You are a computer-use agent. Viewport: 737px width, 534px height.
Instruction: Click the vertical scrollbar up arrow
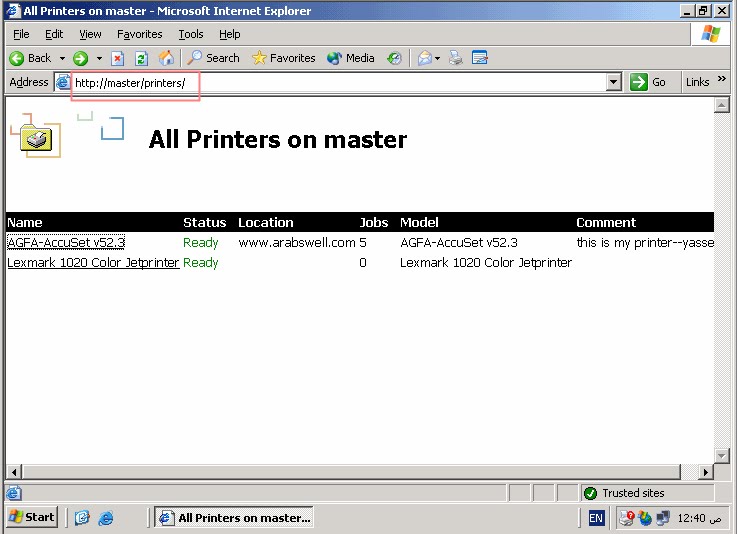[721, 105]
